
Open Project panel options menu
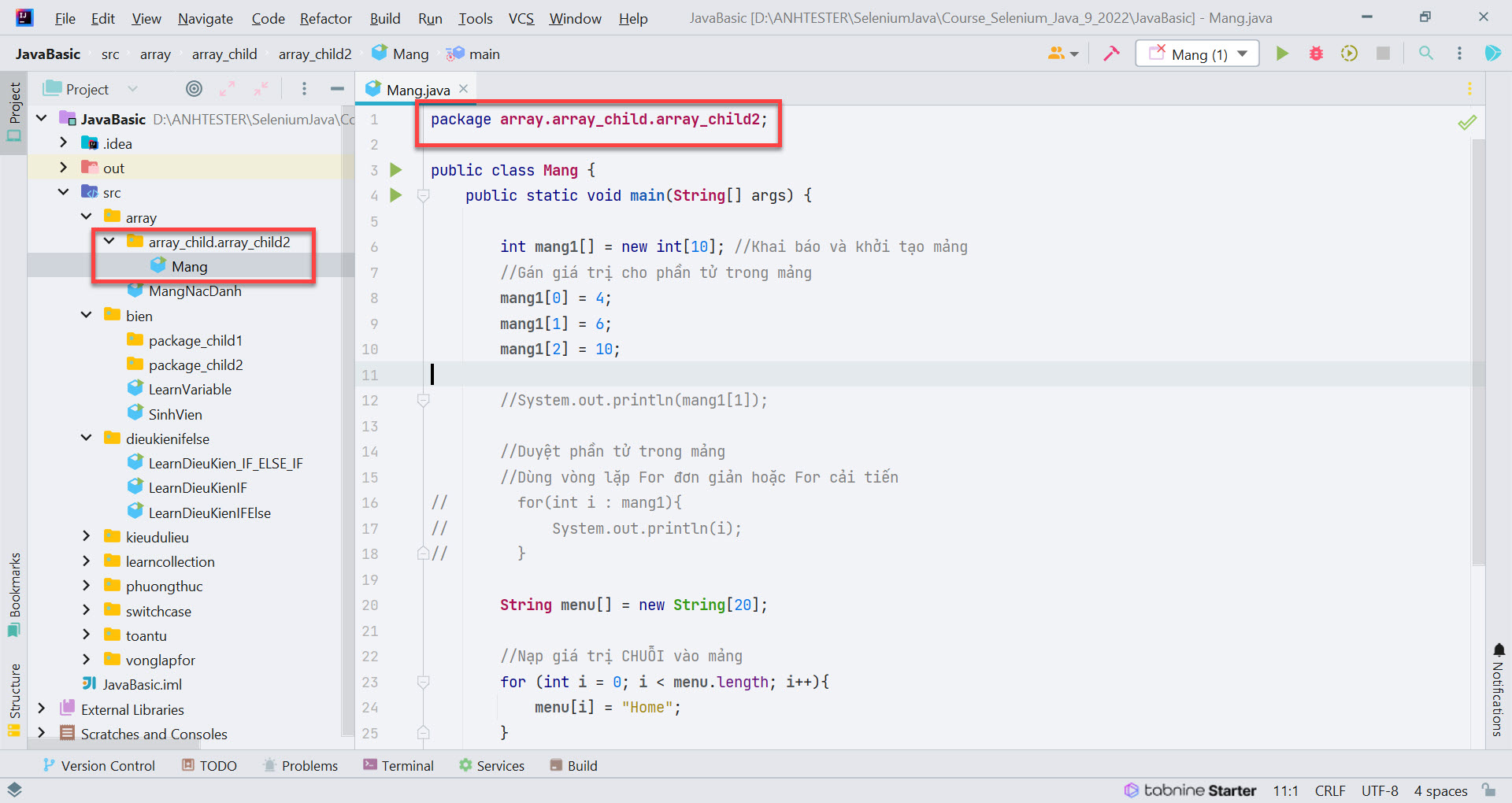(304, 89)
